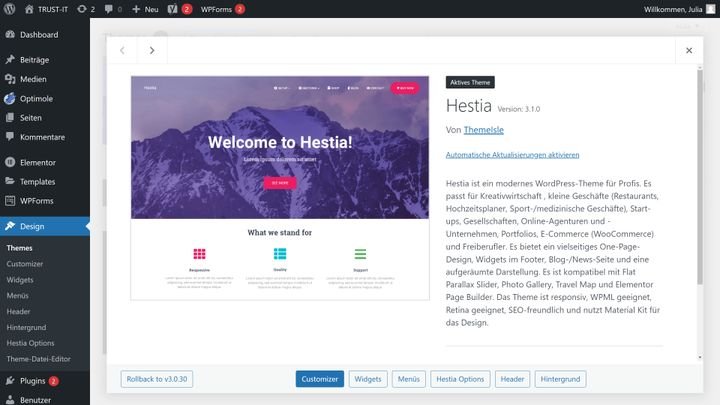Click the user avatar beside Willkommen, Julia
The image size is (720, 405).
pyautogui.click(x=710, y=9)
